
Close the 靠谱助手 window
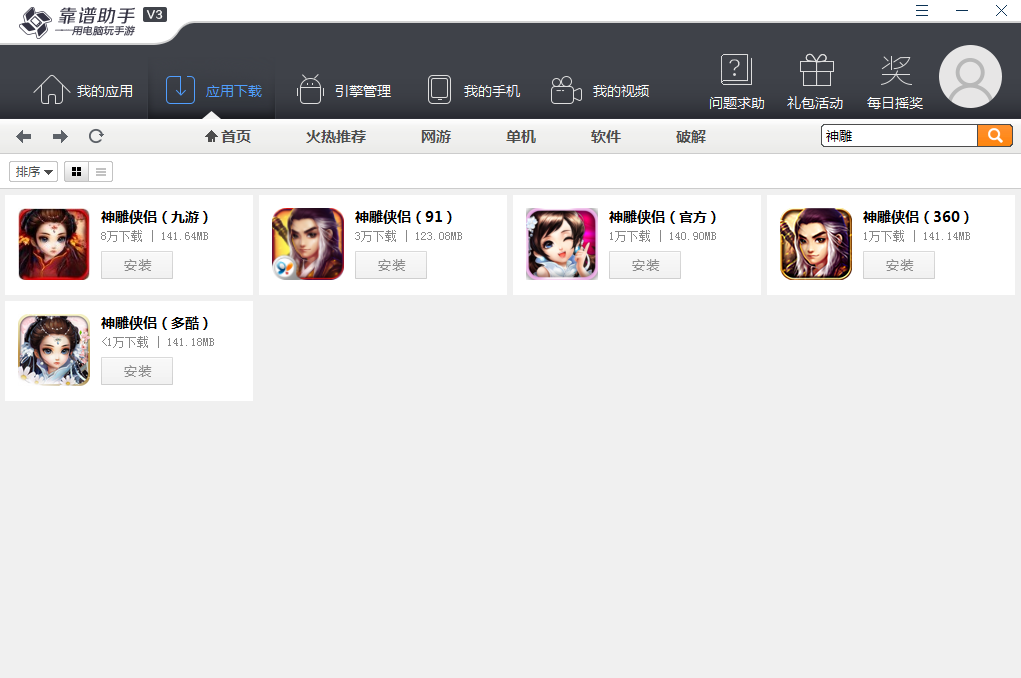1001,10
